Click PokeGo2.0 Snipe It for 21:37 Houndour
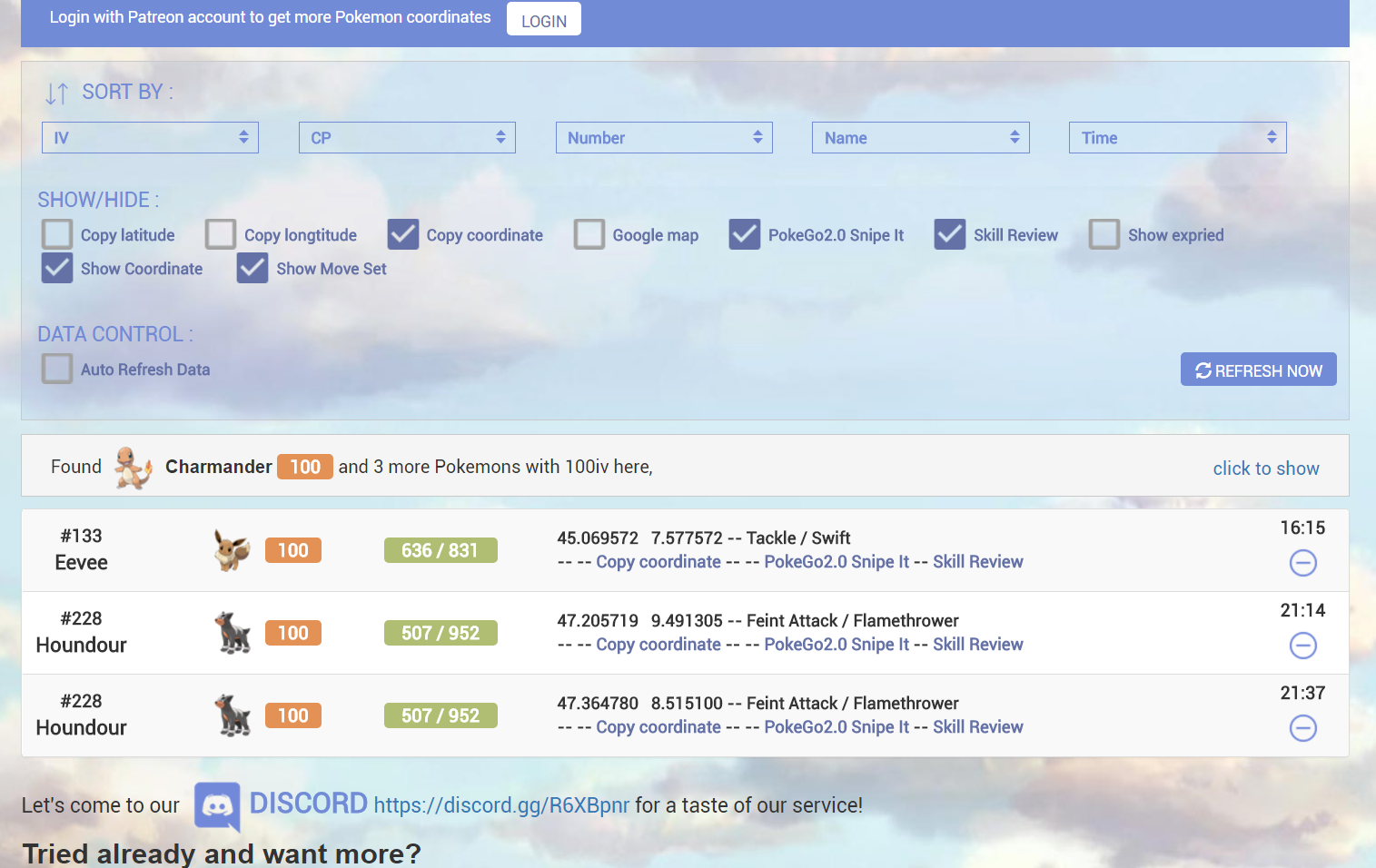 [836, 727]
